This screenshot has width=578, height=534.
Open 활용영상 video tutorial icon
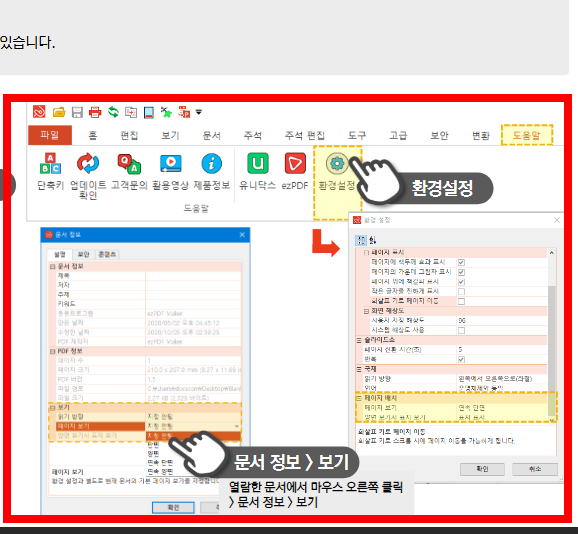[x=170, y=163]
